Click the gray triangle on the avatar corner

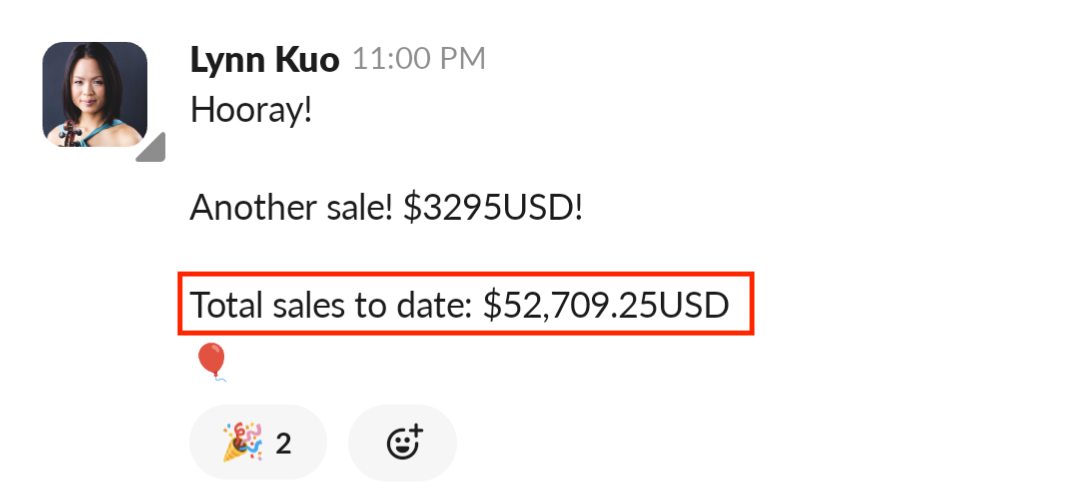[152, 148]
